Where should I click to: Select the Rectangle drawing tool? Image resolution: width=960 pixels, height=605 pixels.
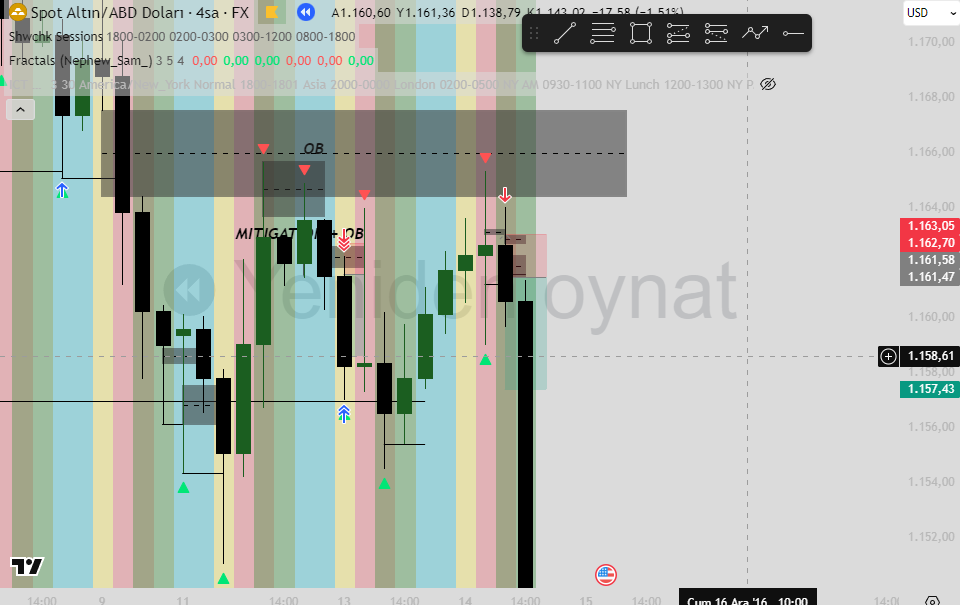tap(641, 33)
